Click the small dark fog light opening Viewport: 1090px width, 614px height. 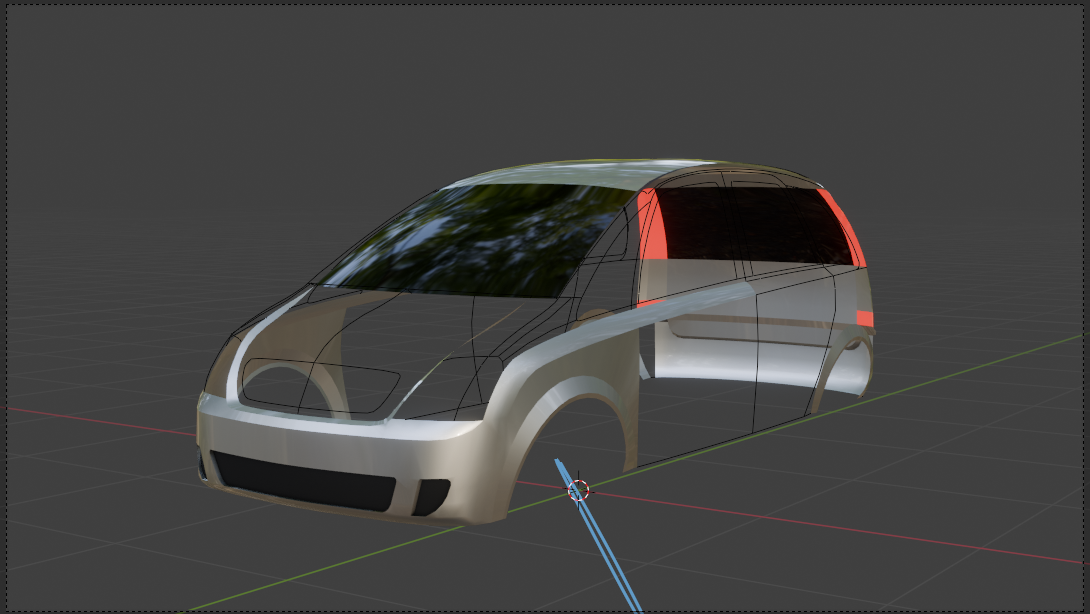[x=431, y=496]
